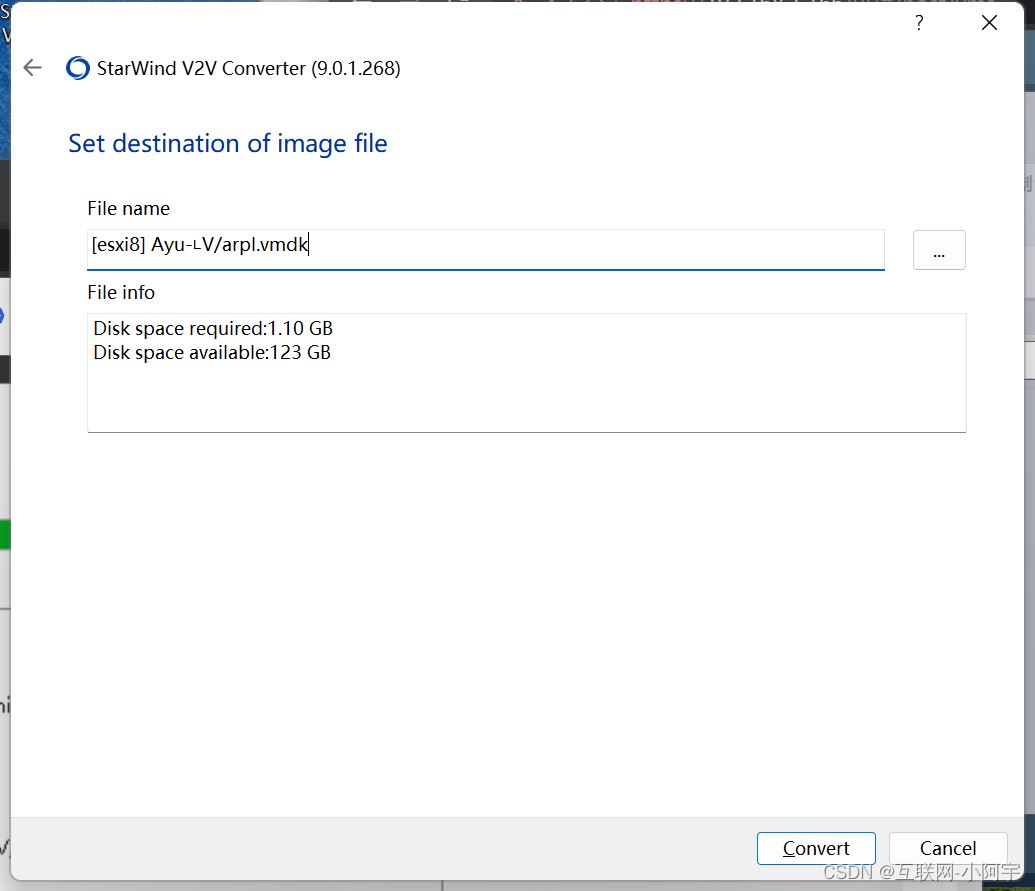
Task: Select the 'Disk space required:1.10 GB' line
Action: tap(213, 328)
